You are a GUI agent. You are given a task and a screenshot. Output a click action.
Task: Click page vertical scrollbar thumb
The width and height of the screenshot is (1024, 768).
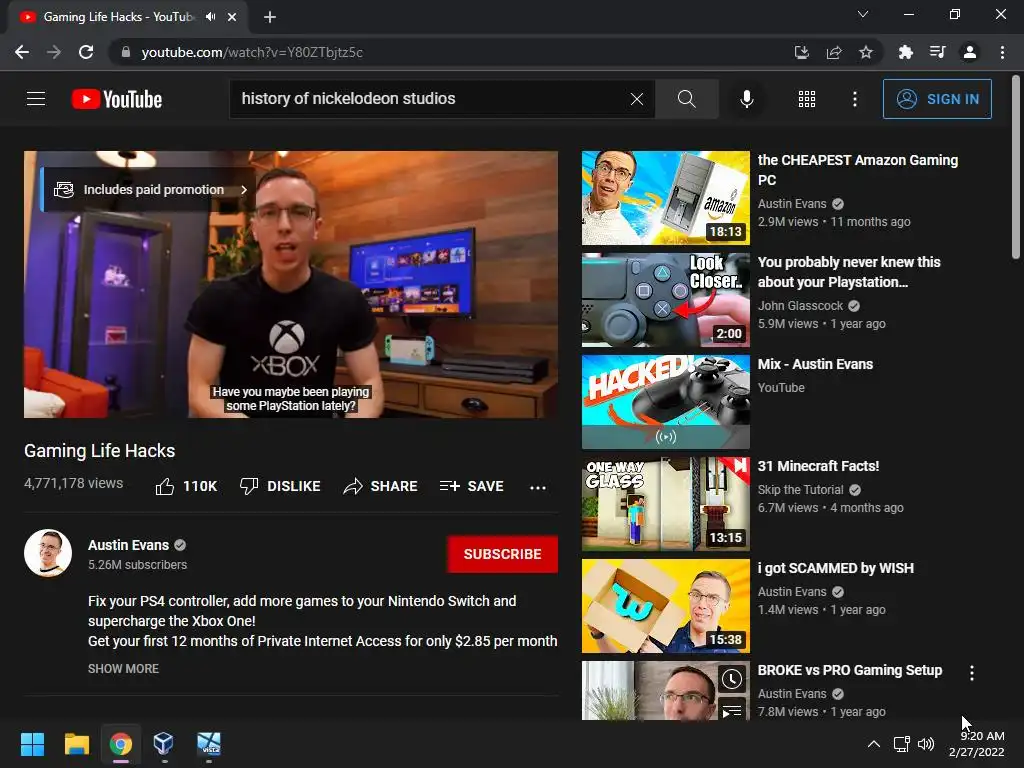(x=1016, y=167)
